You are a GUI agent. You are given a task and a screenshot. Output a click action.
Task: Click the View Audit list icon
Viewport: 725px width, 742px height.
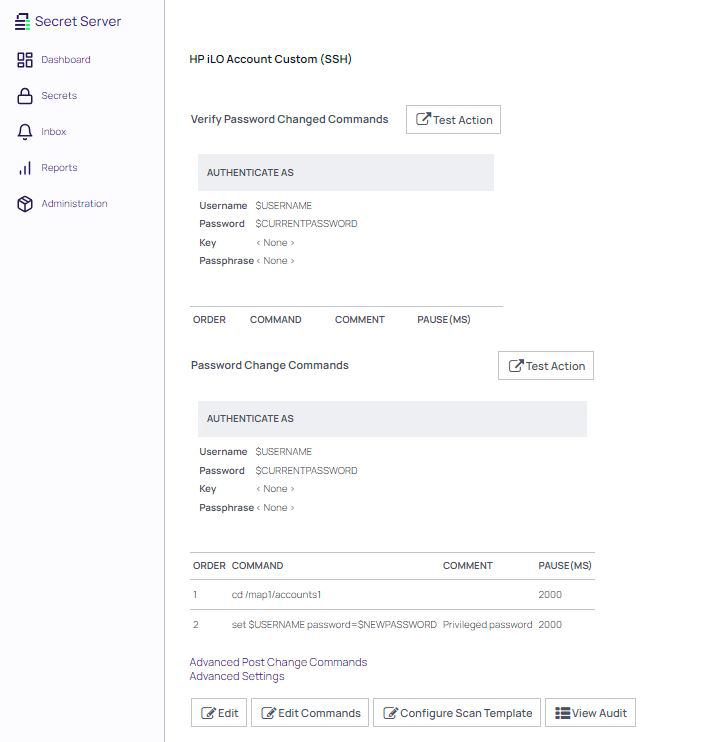click(x=562, y=713)
